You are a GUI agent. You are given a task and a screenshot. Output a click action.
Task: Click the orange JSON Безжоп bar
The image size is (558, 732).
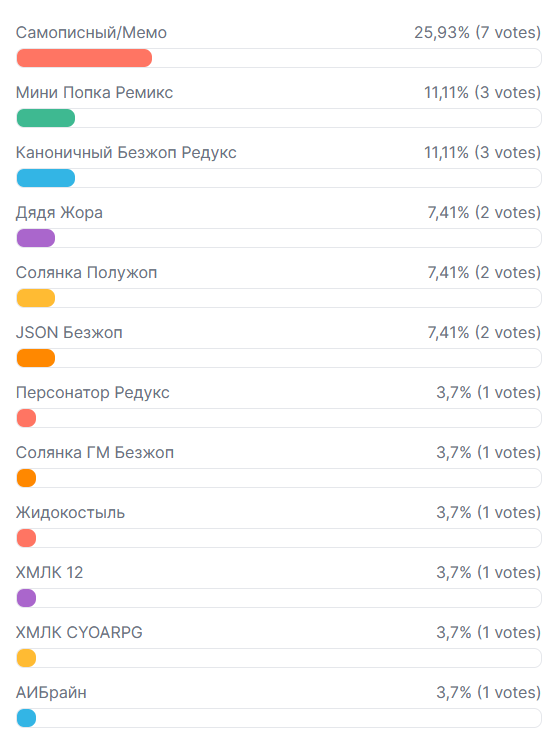pyautogui.click(x=36, y=358)
